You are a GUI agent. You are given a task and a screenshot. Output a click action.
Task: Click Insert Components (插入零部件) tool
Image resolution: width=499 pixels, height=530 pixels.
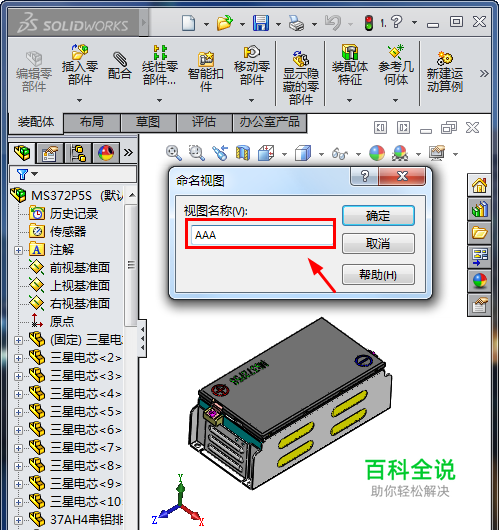click(x=80, y=65)
